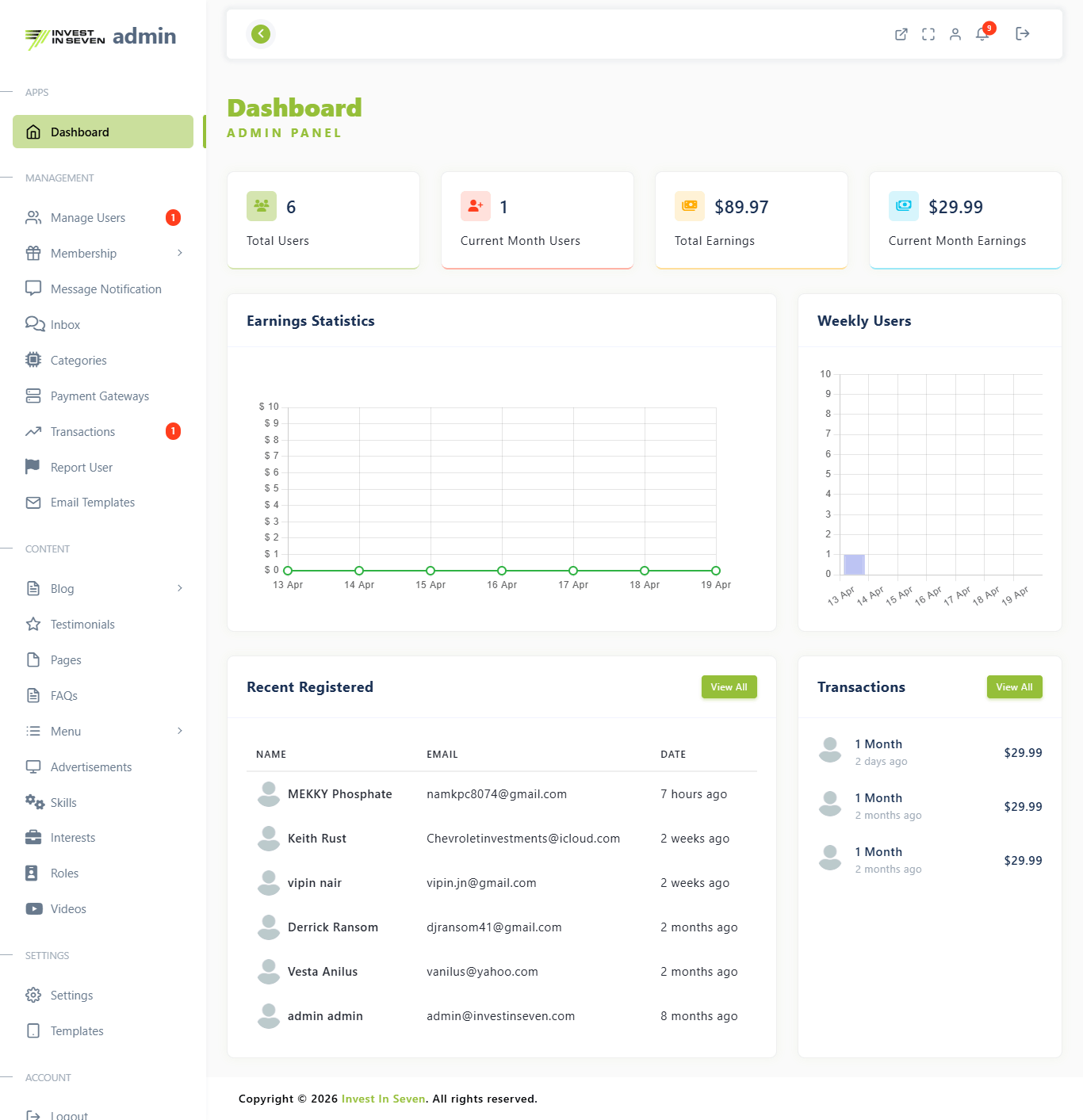View all transactions button

pos(1014,687)
